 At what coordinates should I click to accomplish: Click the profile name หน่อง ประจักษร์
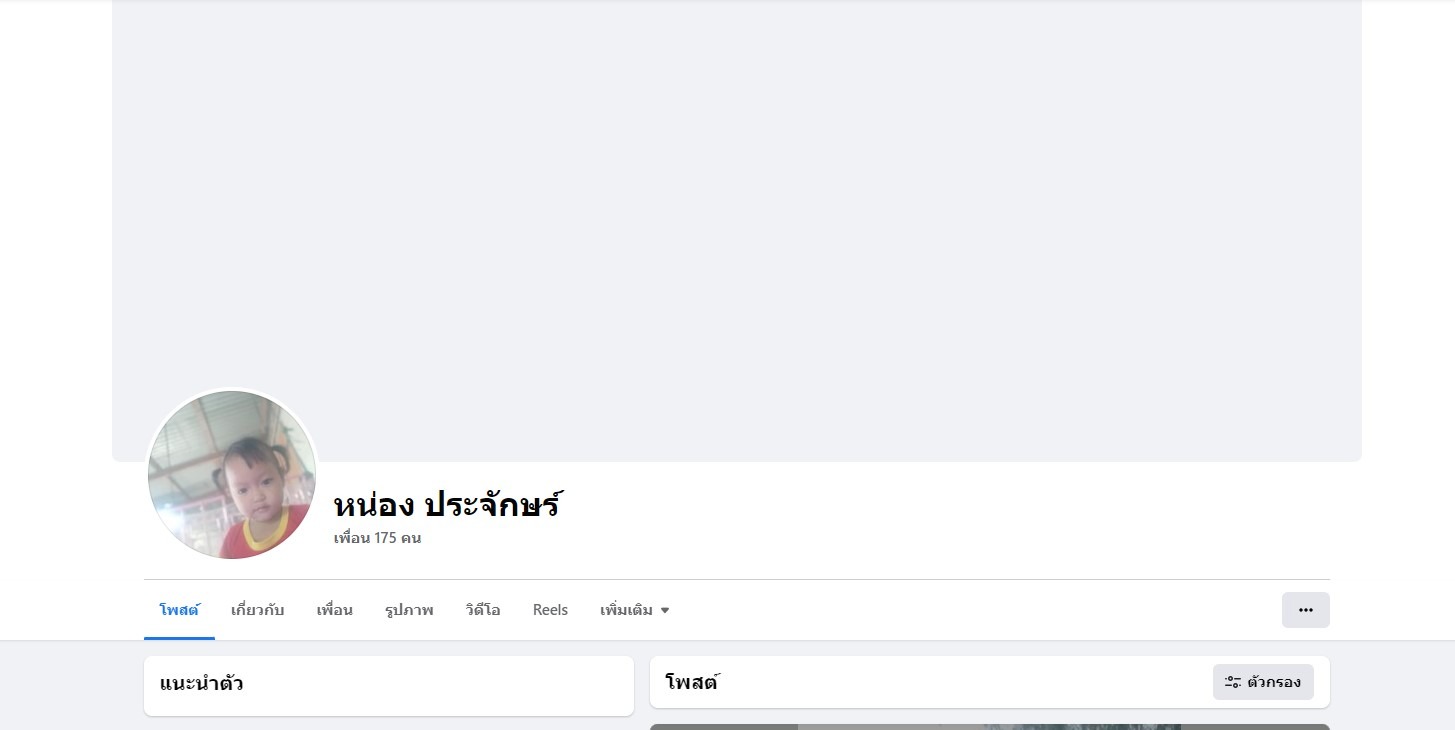tap(447, 504)
